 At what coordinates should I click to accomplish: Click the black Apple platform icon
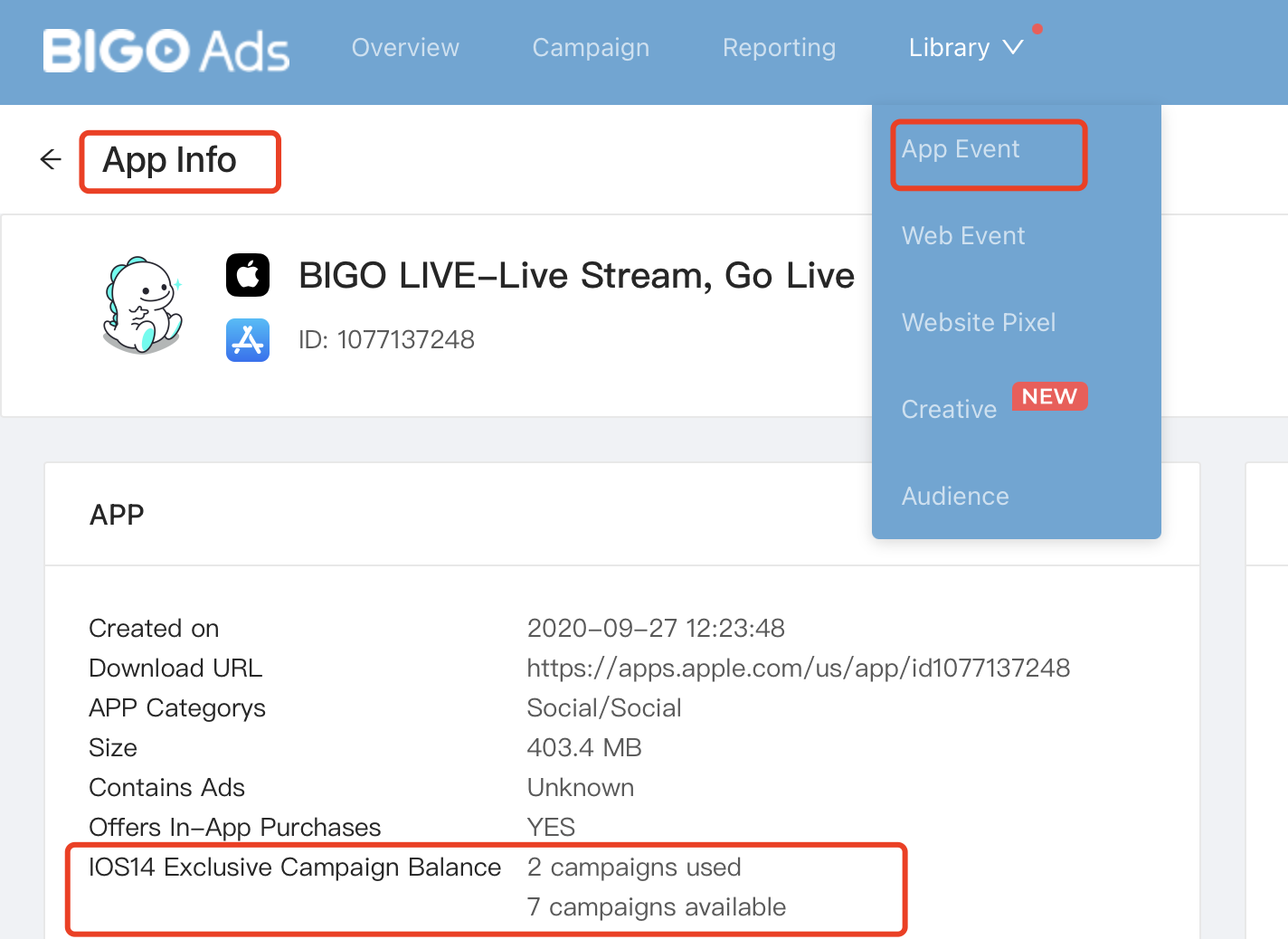[x=248, y=275]
